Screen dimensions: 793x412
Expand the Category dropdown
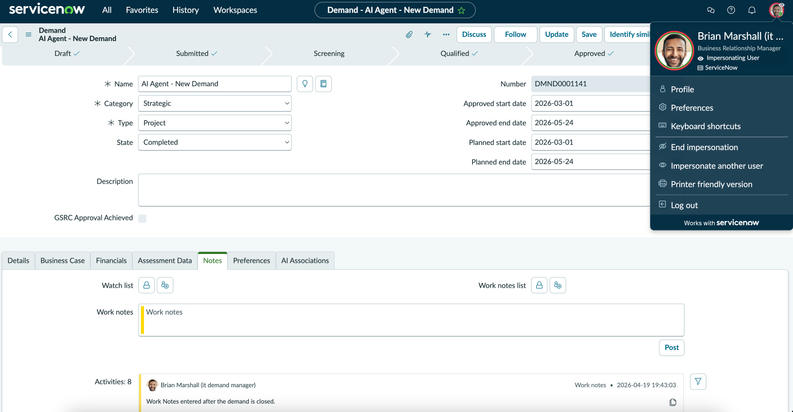(x=215, y=103)
